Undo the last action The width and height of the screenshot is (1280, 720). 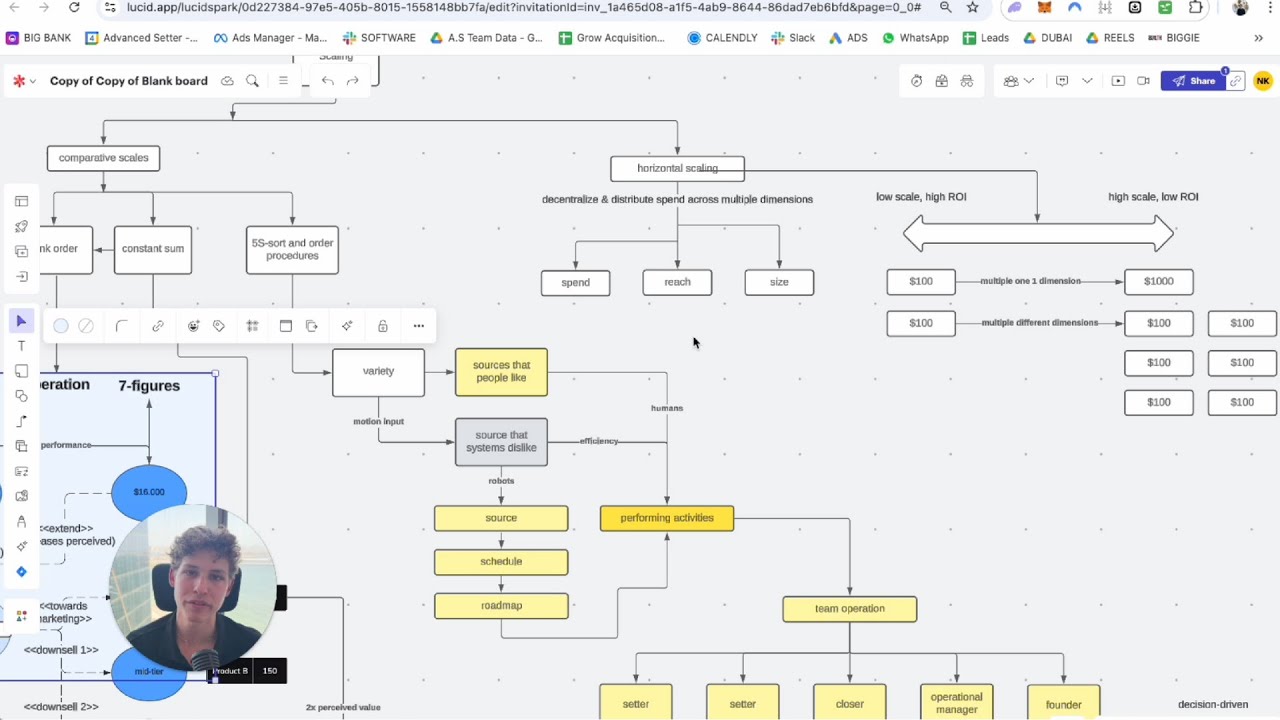coord(328,81)
